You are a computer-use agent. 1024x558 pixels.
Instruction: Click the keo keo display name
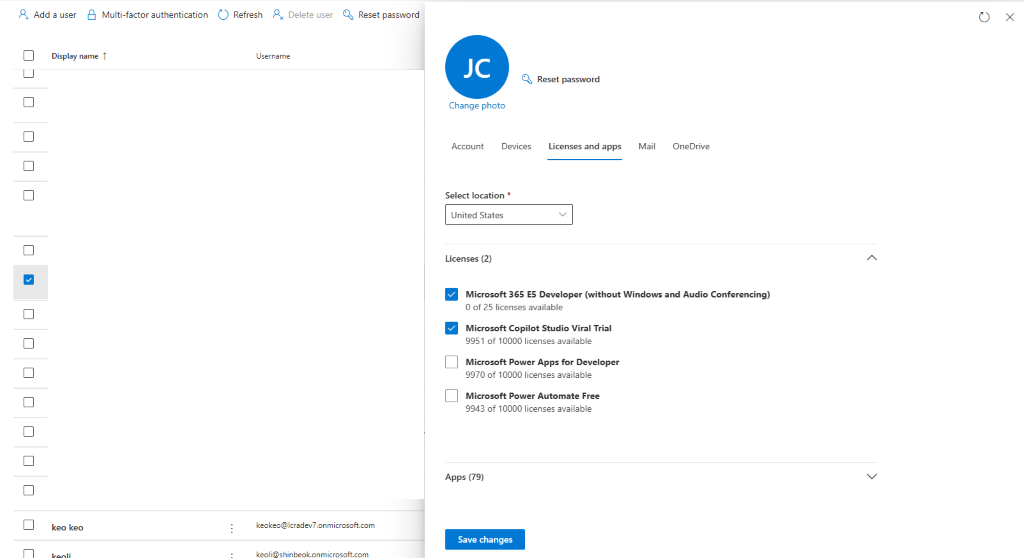coord(67,528)
